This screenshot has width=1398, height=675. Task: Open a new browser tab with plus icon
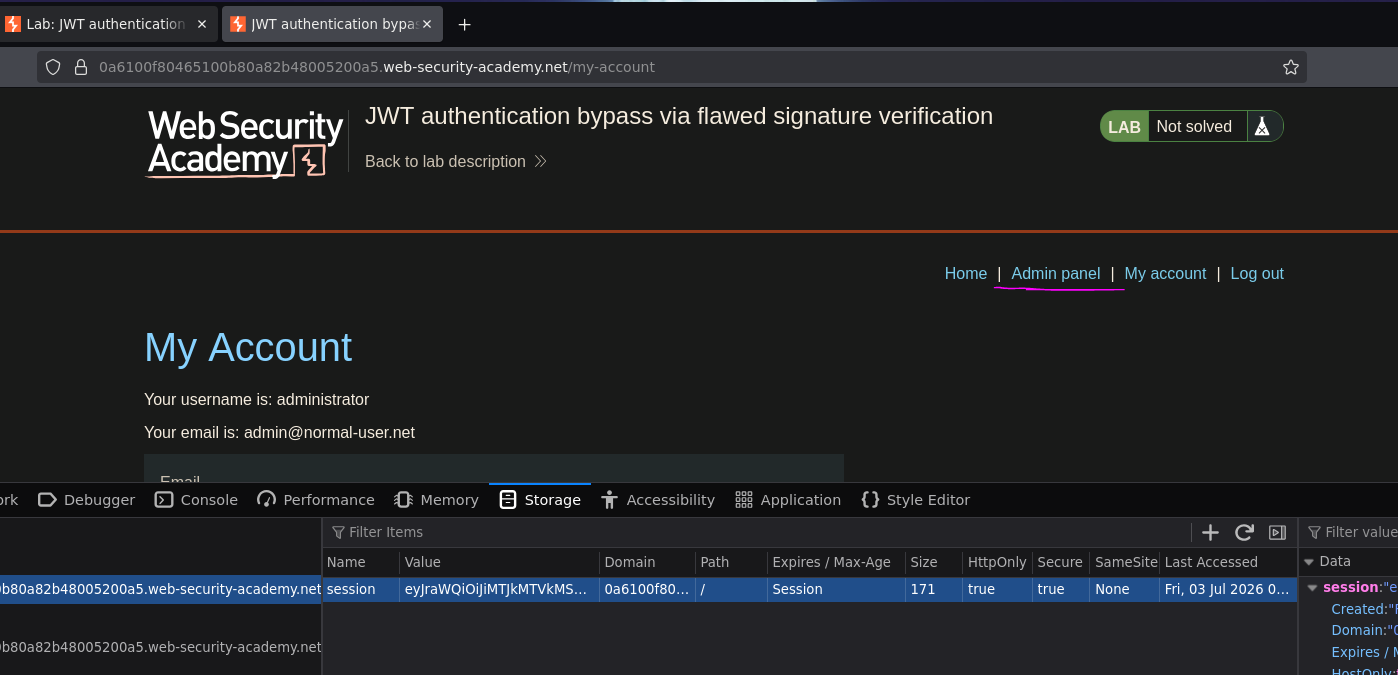[464, 24]
